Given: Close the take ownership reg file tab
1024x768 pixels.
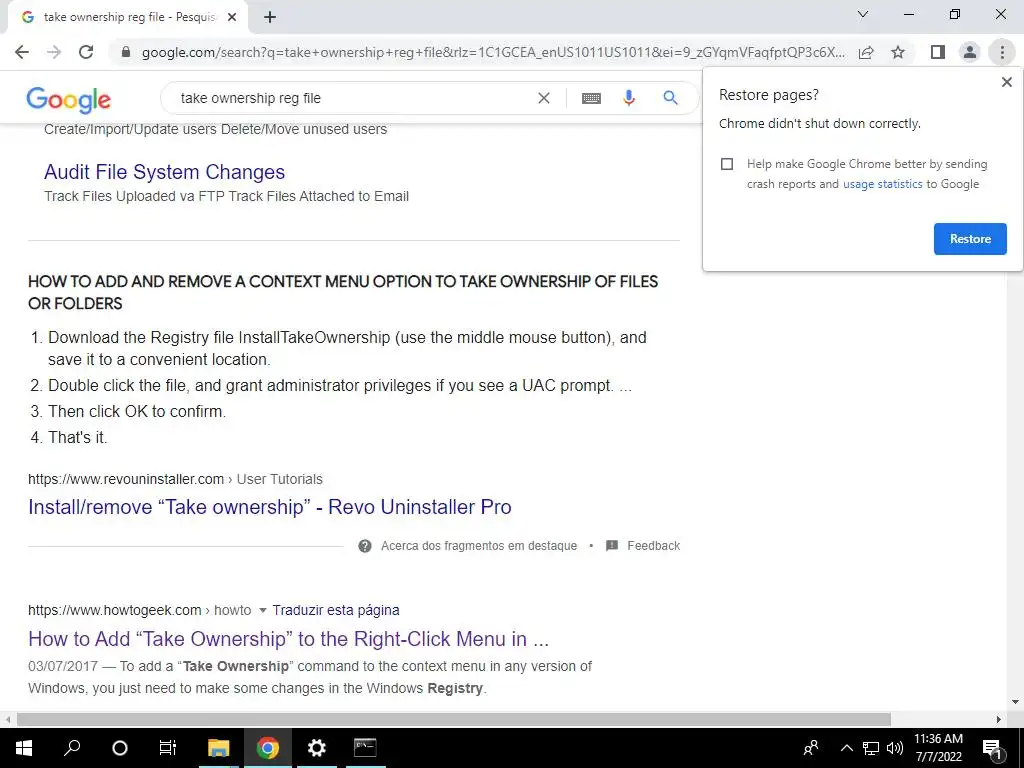Looking at the screenshot, I should tap(232, 18).
